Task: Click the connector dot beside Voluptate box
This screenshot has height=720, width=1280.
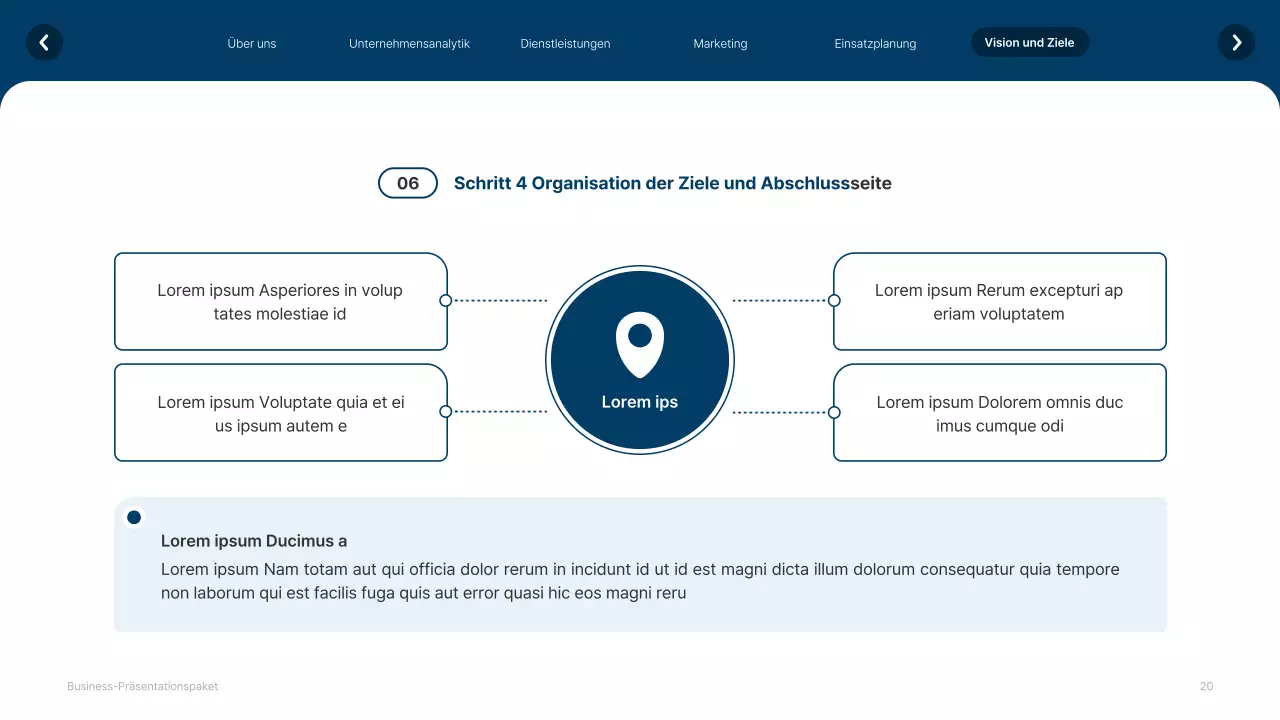Action: coord(447,411)
